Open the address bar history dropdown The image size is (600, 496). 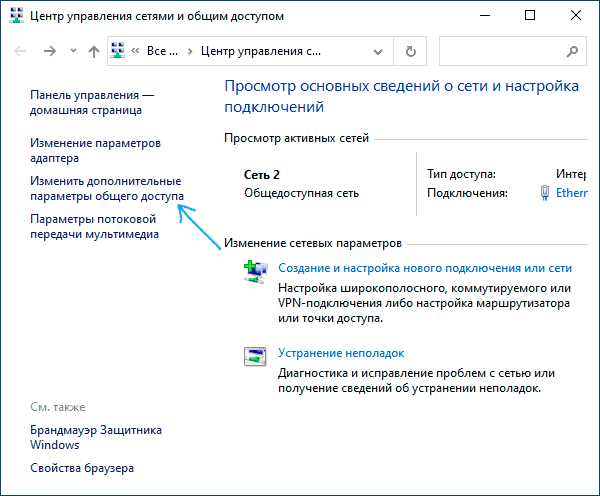378,51
